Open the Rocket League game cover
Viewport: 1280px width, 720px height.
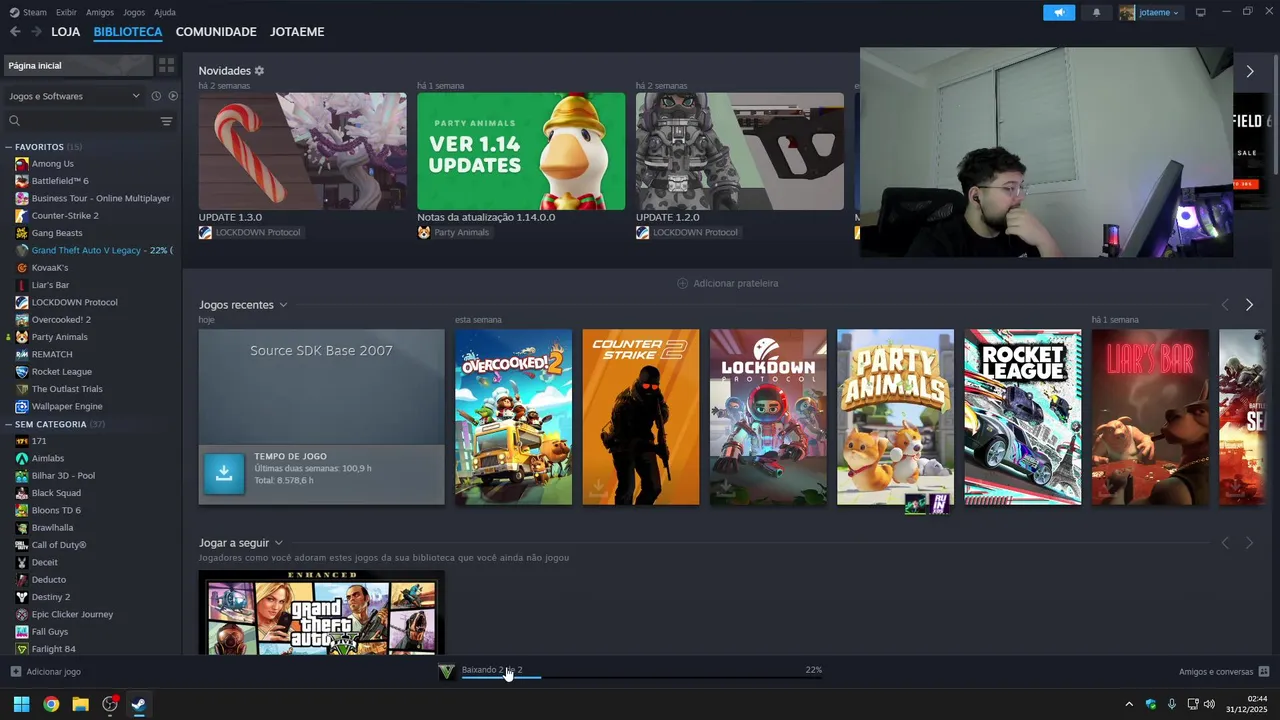[x=1022, y=417]
